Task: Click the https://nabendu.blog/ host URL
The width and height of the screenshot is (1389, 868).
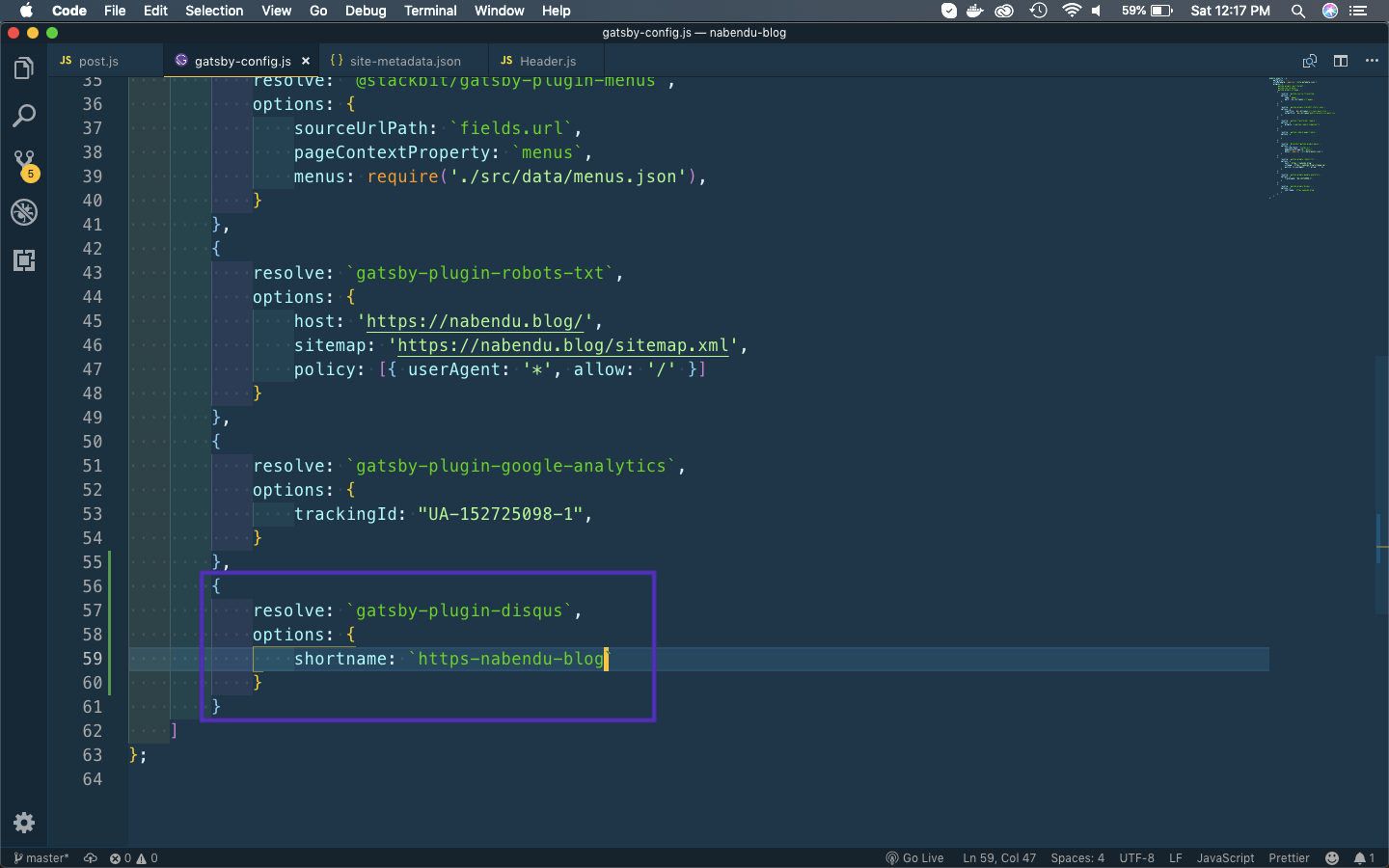Action: (x=475, y=321)
